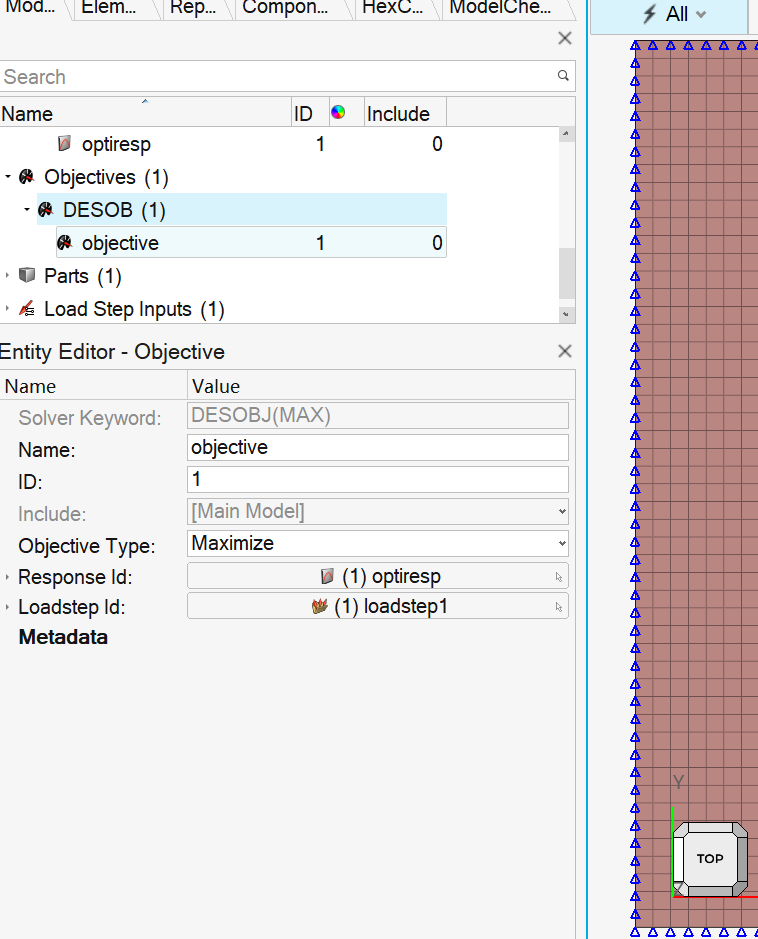
Task: Sort by the Include column header
Action: tap(405, 113)
